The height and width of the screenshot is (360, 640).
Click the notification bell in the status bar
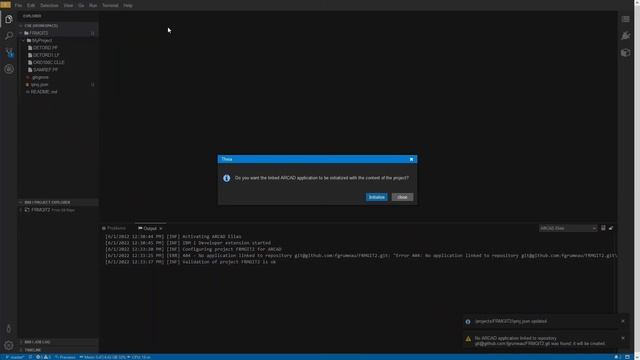(x=617, y=357)
